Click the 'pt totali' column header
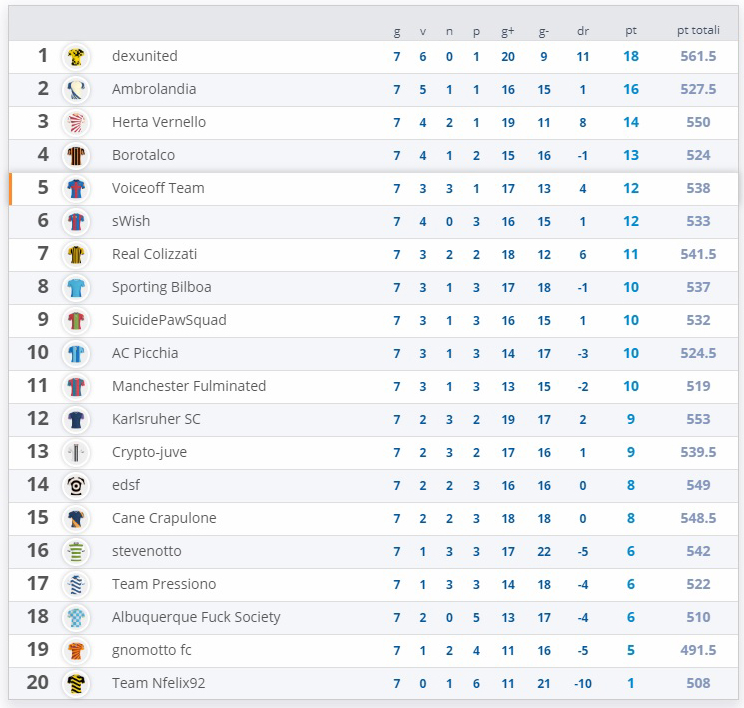 (698, 31)
